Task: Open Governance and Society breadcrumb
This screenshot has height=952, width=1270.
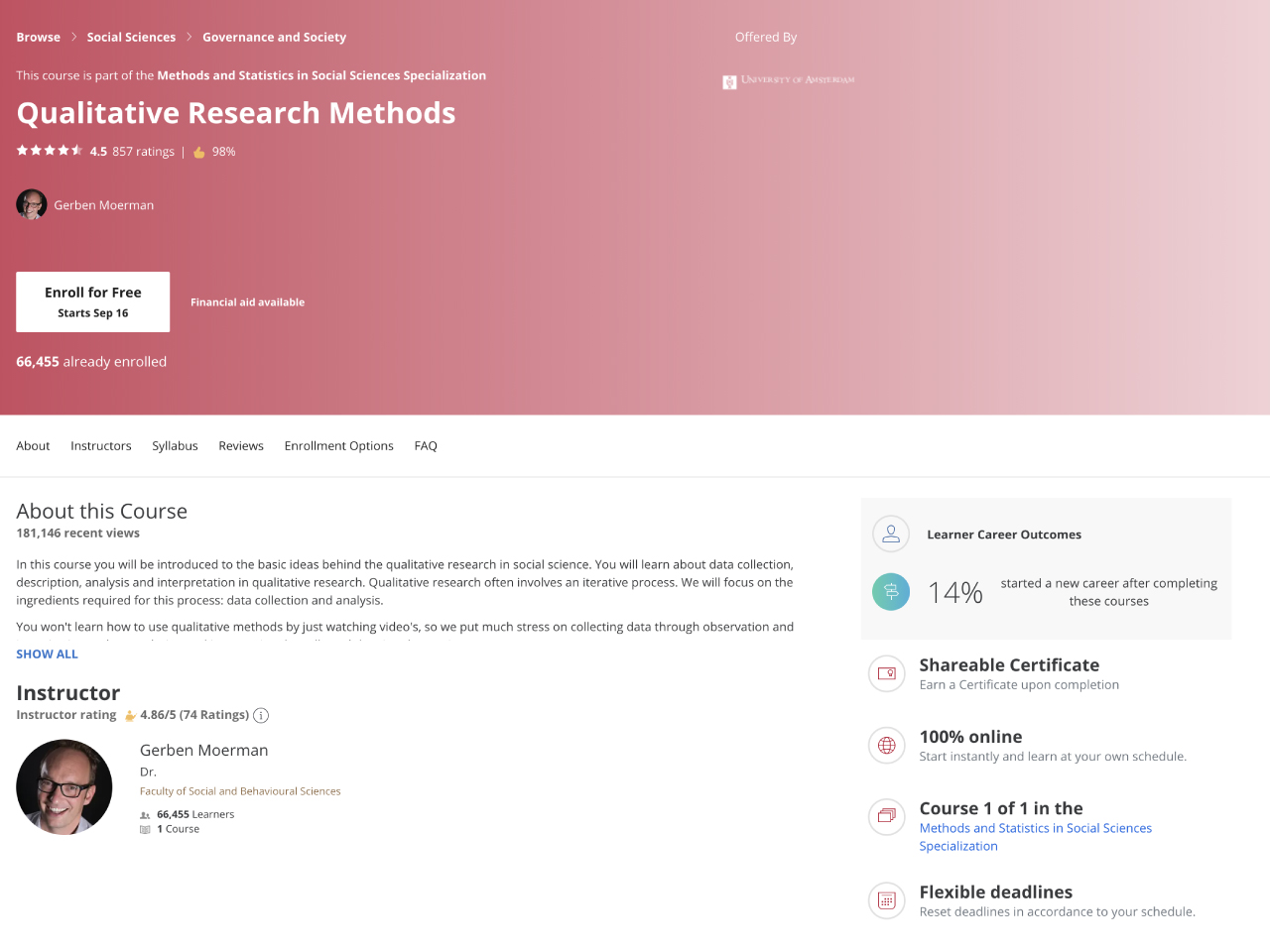Action: point(275,37)
